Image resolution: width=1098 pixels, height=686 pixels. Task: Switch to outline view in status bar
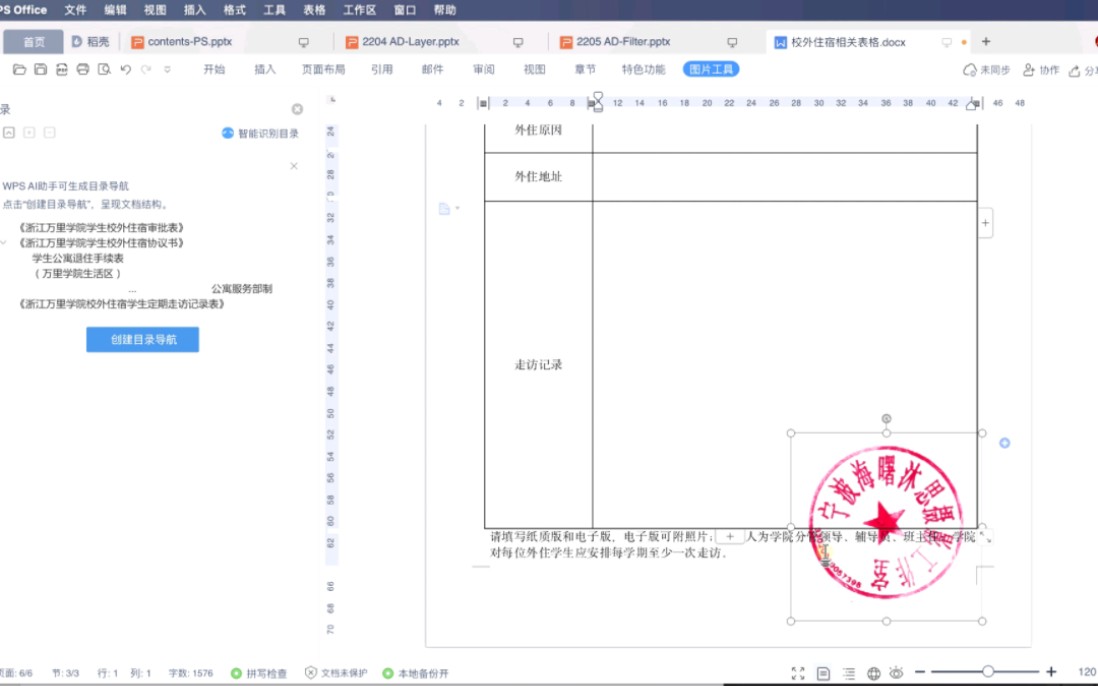coord(848,672)
